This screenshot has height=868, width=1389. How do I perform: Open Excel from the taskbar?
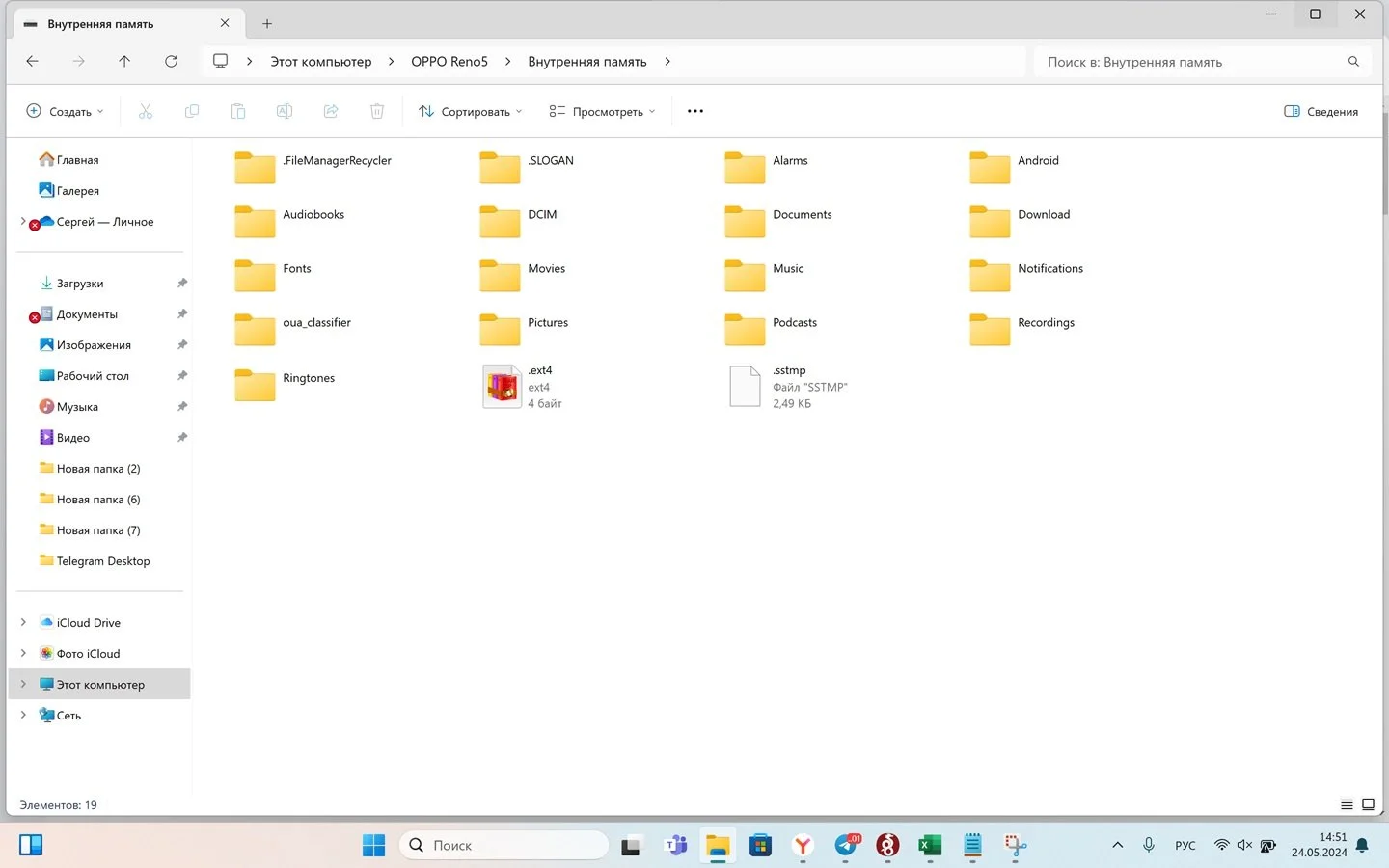(x=930, y=846)
